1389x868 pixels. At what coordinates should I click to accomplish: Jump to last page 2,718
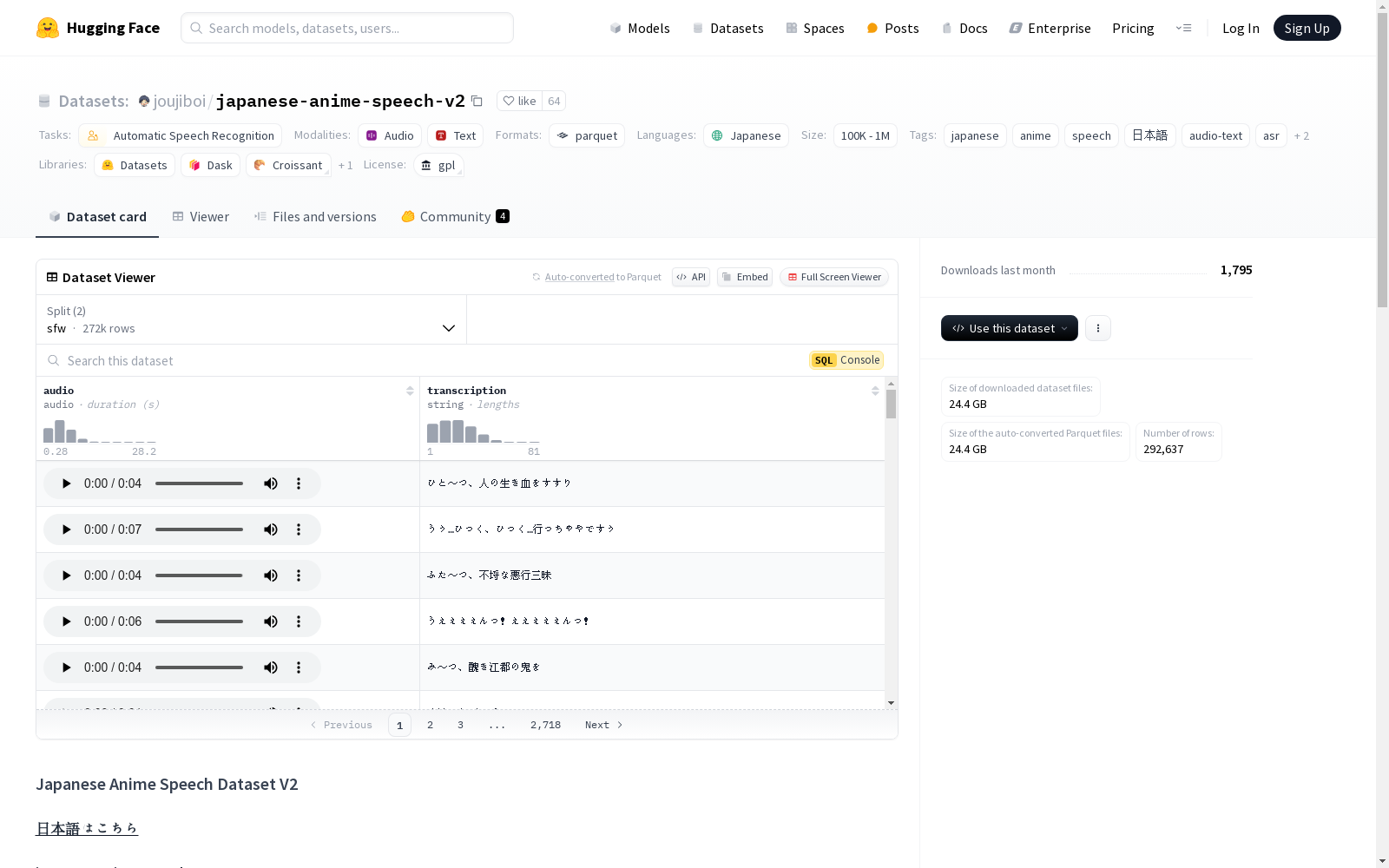tap(545, 725)
